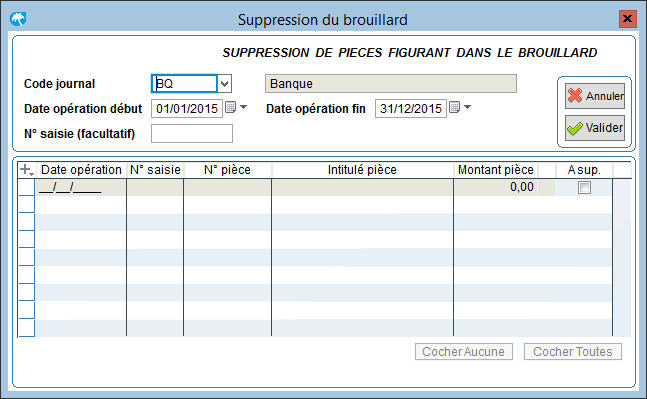Click the Cocher Aucune button
Screen dimensions: 647x399
tap(464, 352)
